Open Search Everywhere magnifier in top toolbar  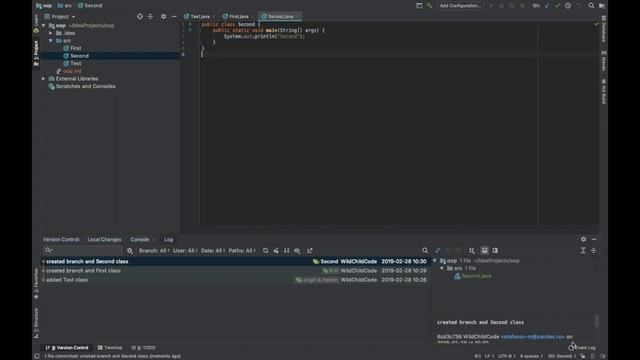coord(591,6)
